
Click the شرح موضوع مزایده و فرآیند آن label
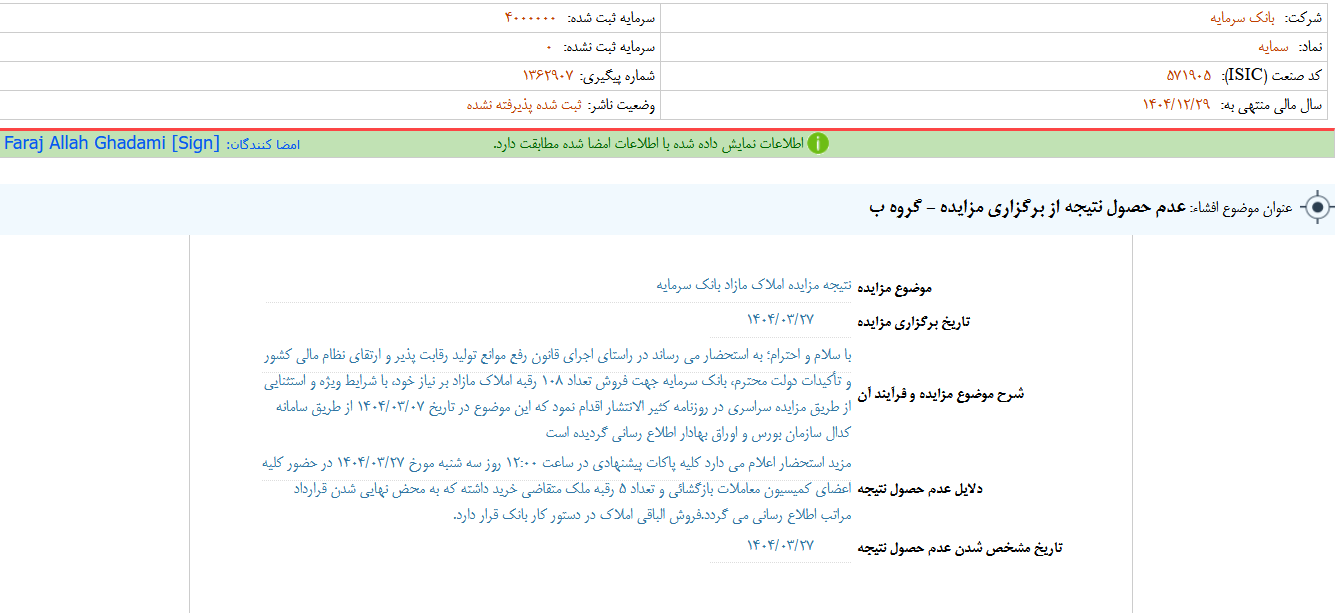click(x=941, y=394)
